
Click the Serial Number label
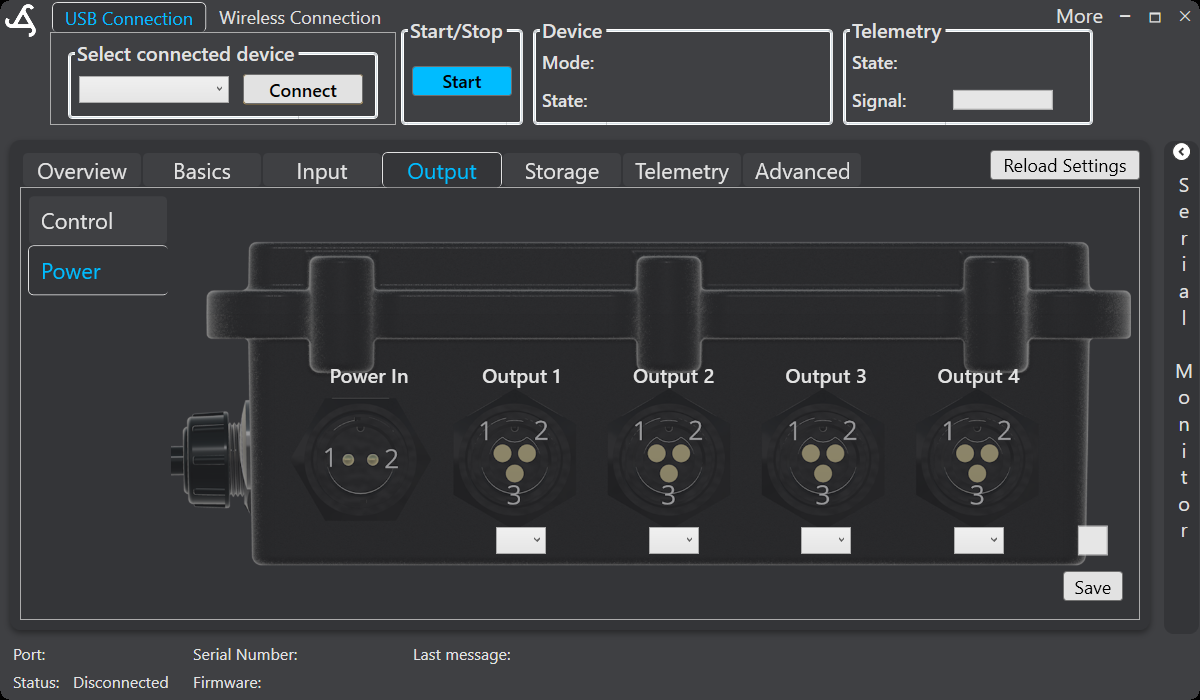pyautogui.click(x=245, y=655)
